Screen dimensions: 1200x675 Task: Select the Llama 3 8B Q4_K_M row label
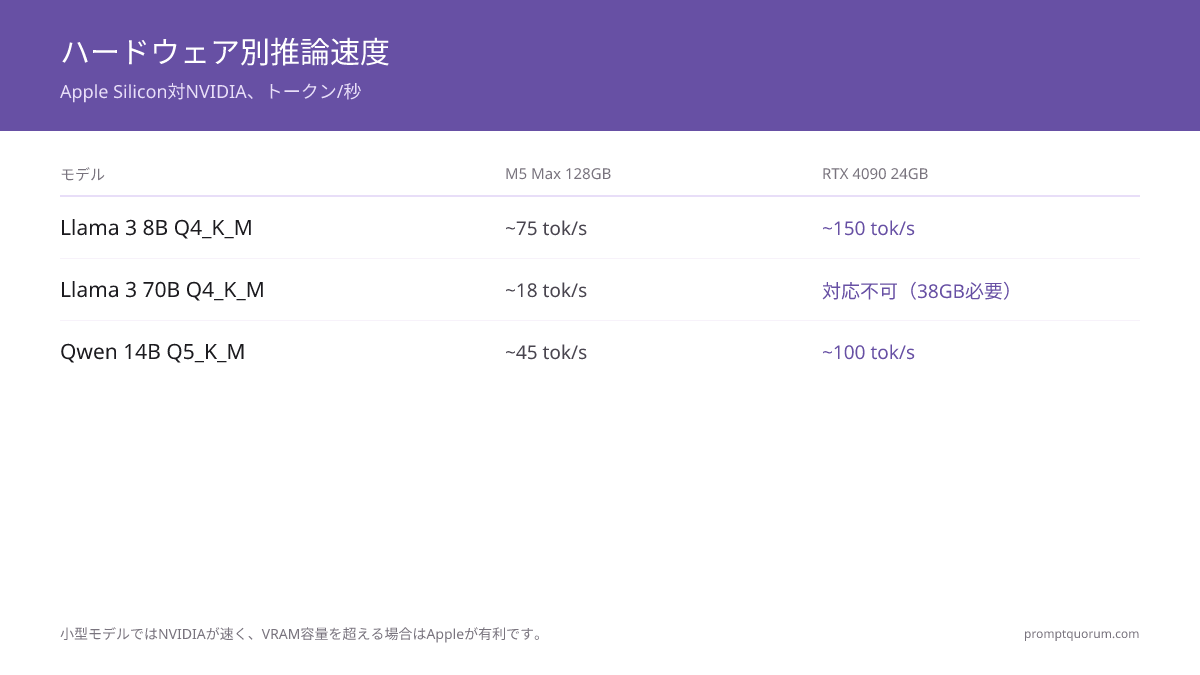click(x=156, y=228)
